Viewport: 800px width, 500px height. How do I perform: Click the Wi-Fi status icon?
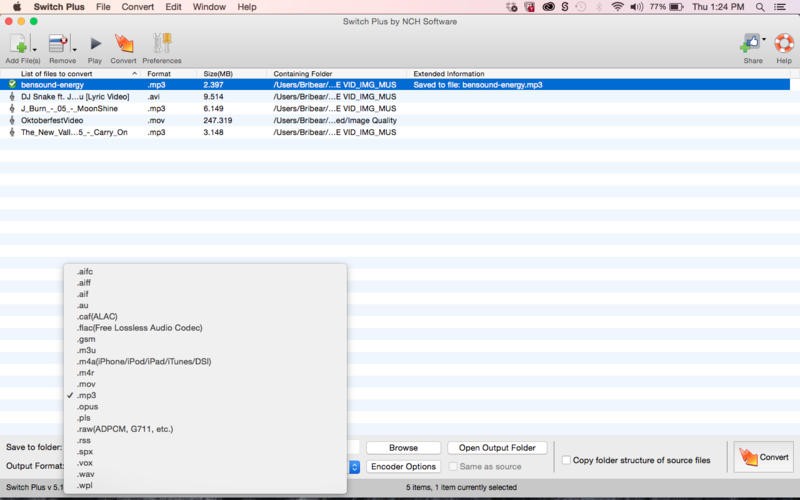point(617,7)
